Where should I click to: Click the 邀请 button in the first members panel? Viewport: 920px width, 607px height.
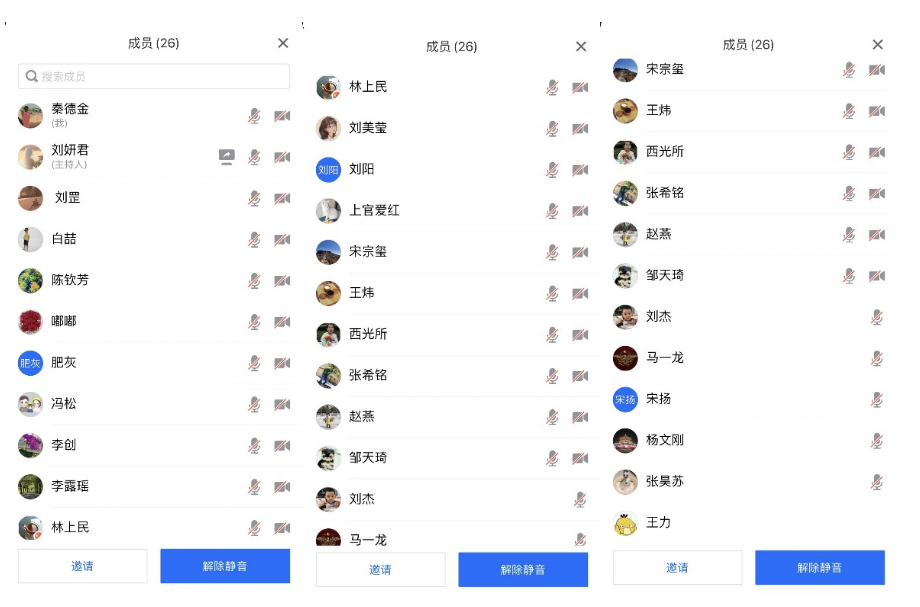(x=83, y=566)
